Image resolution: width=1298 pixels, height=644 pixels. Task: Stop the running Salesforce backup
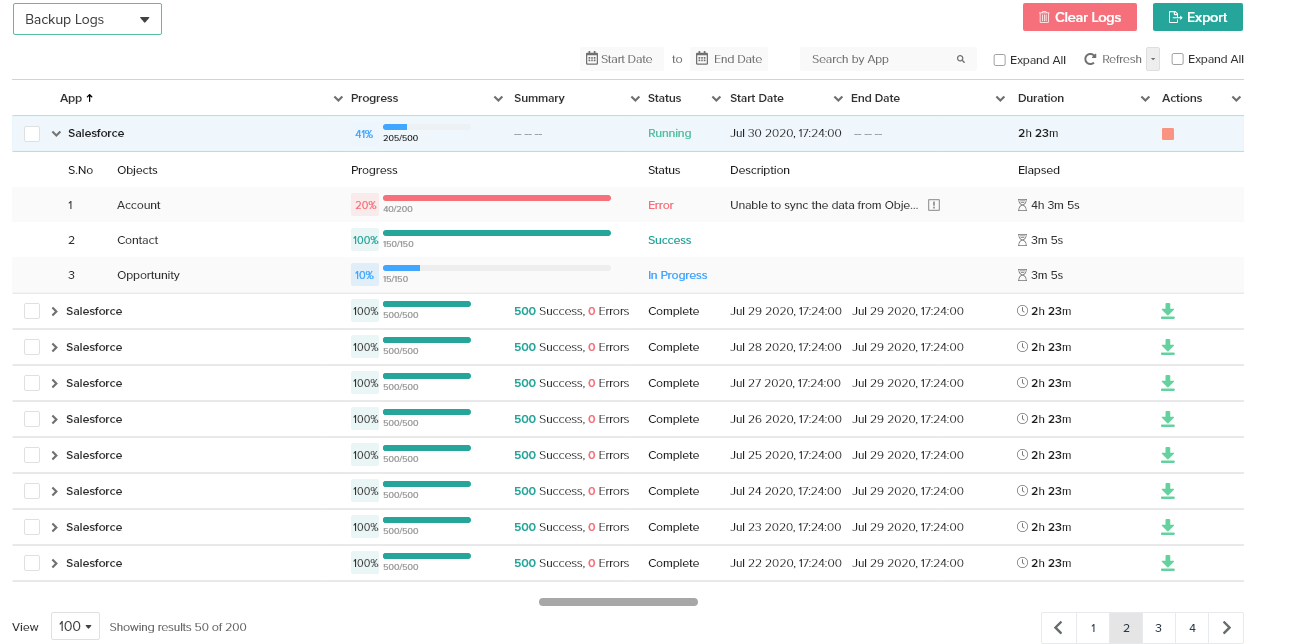coord(1167,134)
